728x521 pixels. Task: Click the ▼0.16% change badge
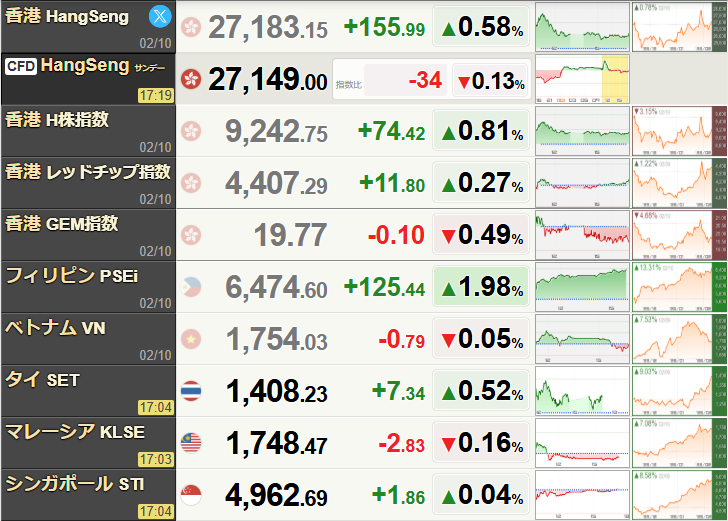[x=481, y=443]
